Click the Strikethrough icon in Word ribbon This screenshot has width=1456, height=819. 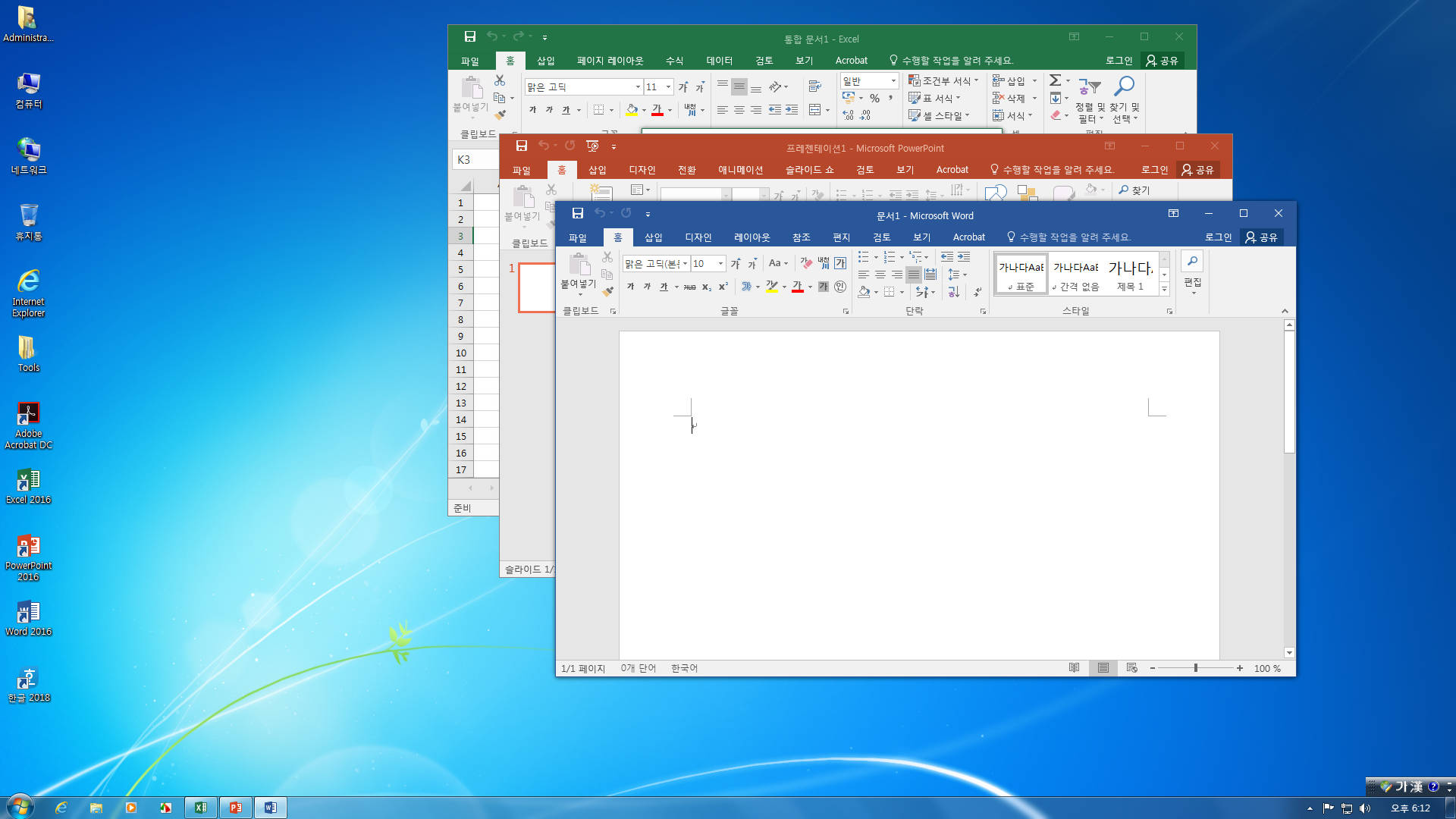coord(689,287)
